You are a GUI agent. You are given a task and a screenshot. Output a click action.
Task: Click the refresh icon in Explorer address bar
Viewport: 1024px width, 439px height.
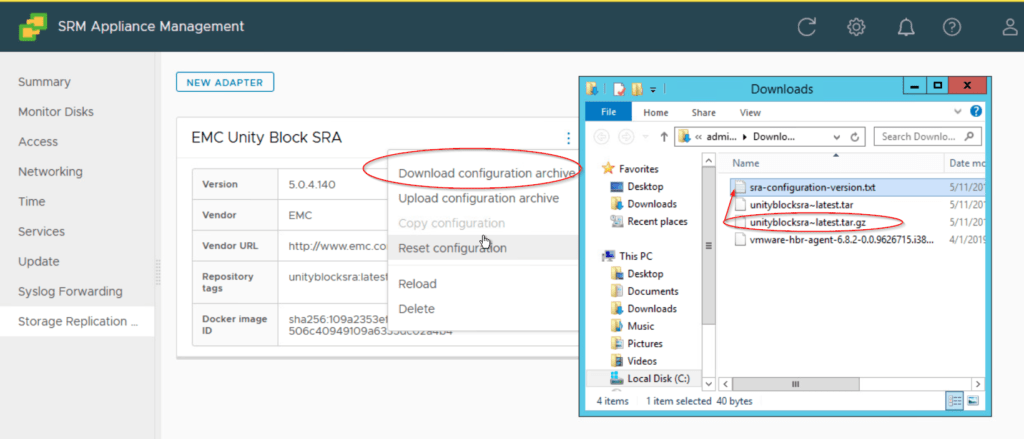coord(855,136)
